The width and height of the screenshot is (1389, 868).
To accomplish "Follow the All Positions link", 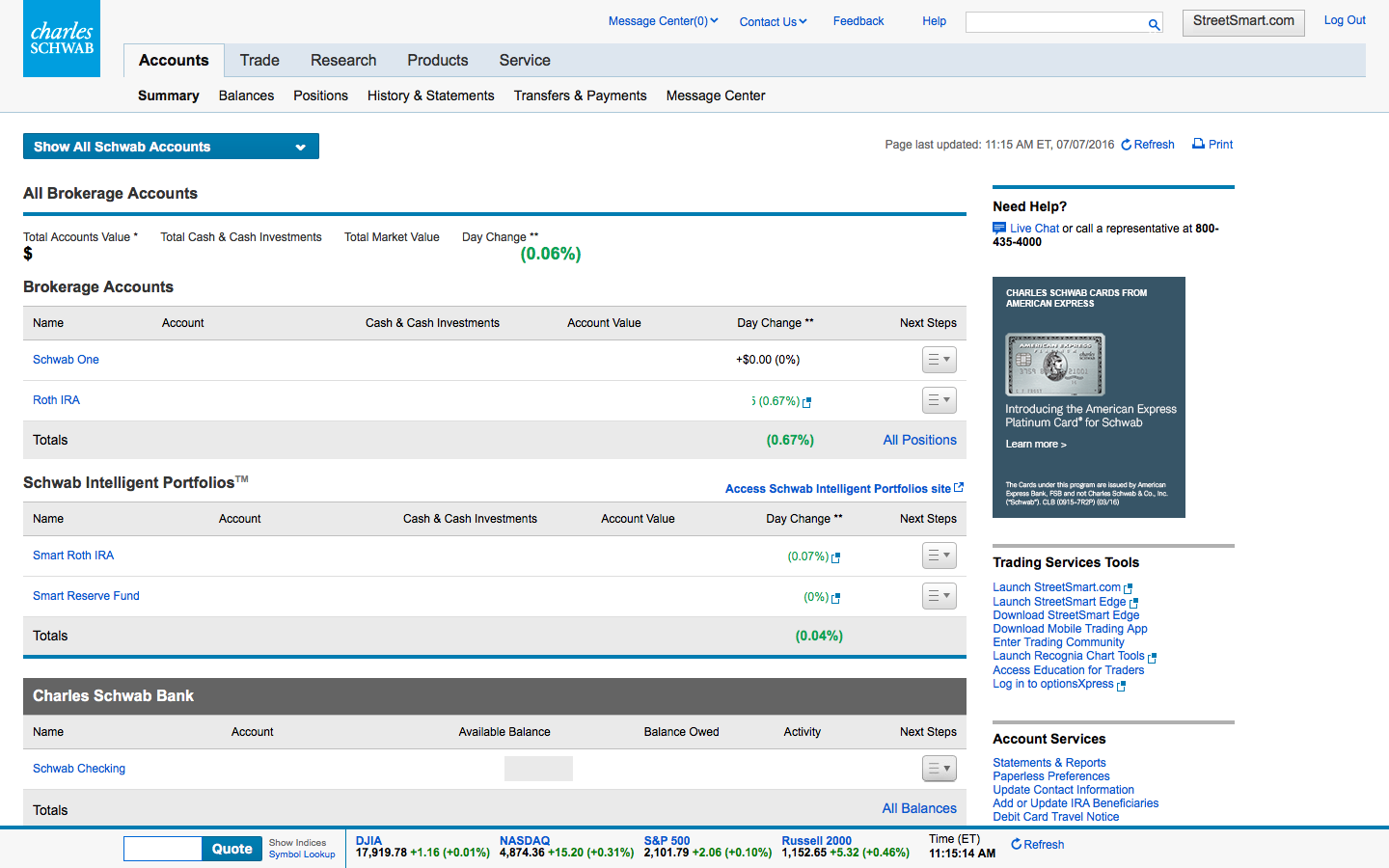I will (919, 440).
